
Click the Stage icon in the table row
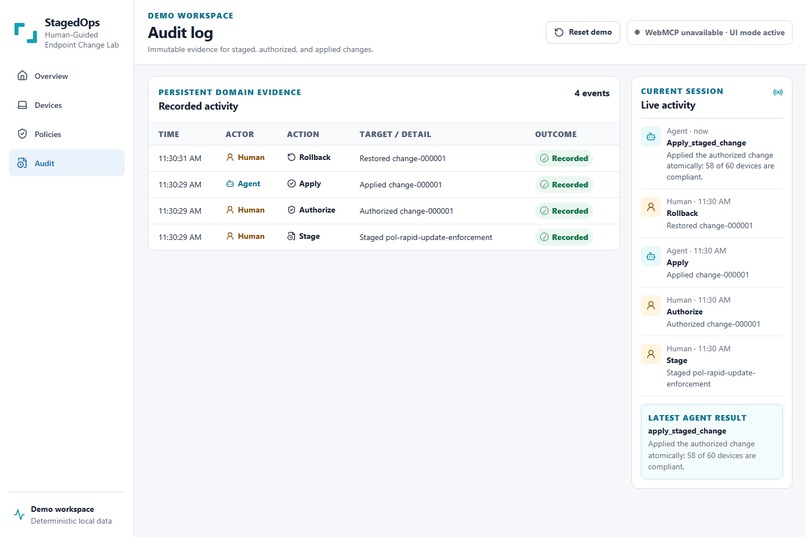point(291,236)
